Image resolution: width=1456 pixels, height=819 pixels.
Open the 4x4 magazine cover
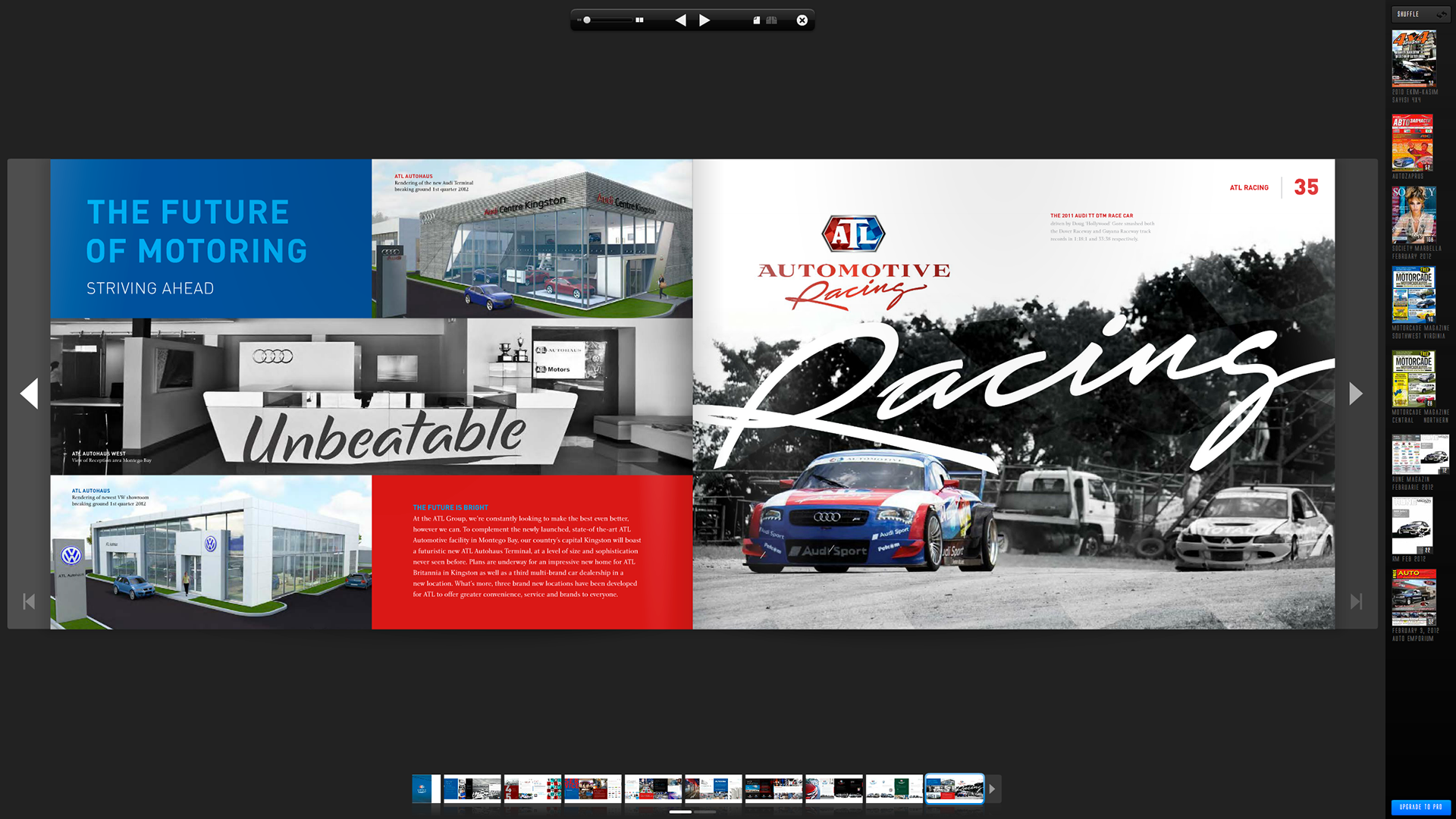(x=1414, y=58)
